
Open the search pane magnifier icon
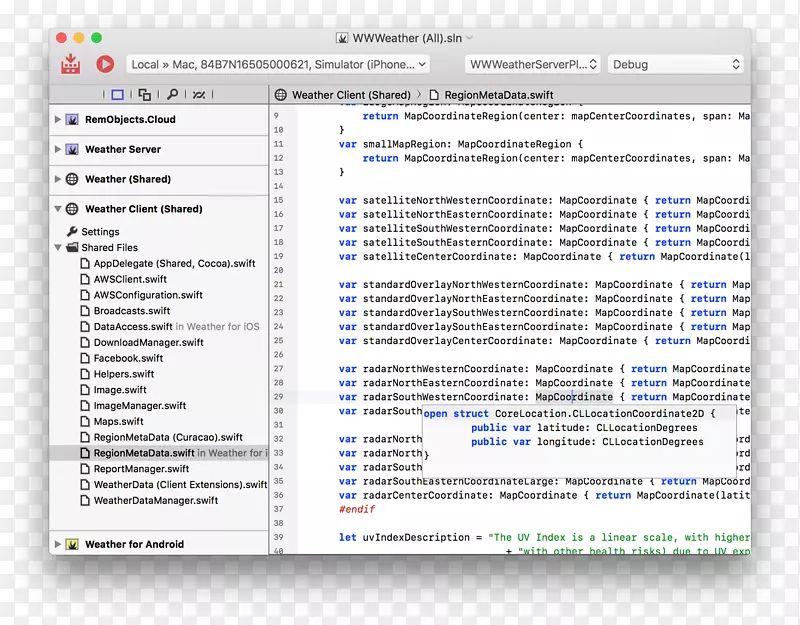tap(172, 94)
